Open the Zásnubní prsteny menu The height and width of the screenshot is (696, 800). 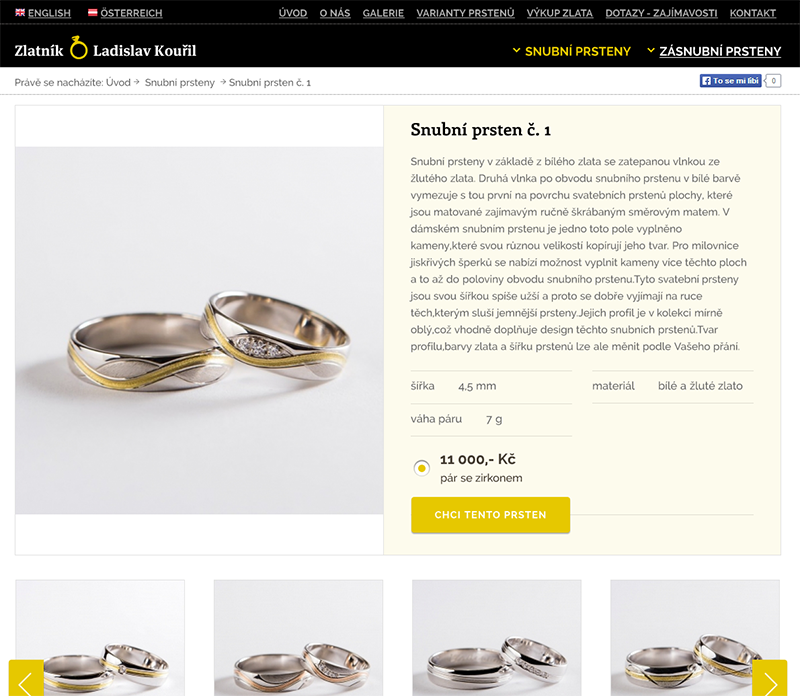click(720, 51)
